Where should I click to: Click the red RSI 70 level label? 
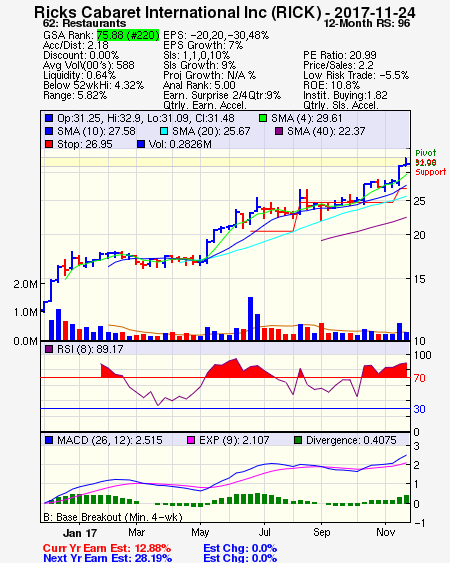click(x=419, y=378)
